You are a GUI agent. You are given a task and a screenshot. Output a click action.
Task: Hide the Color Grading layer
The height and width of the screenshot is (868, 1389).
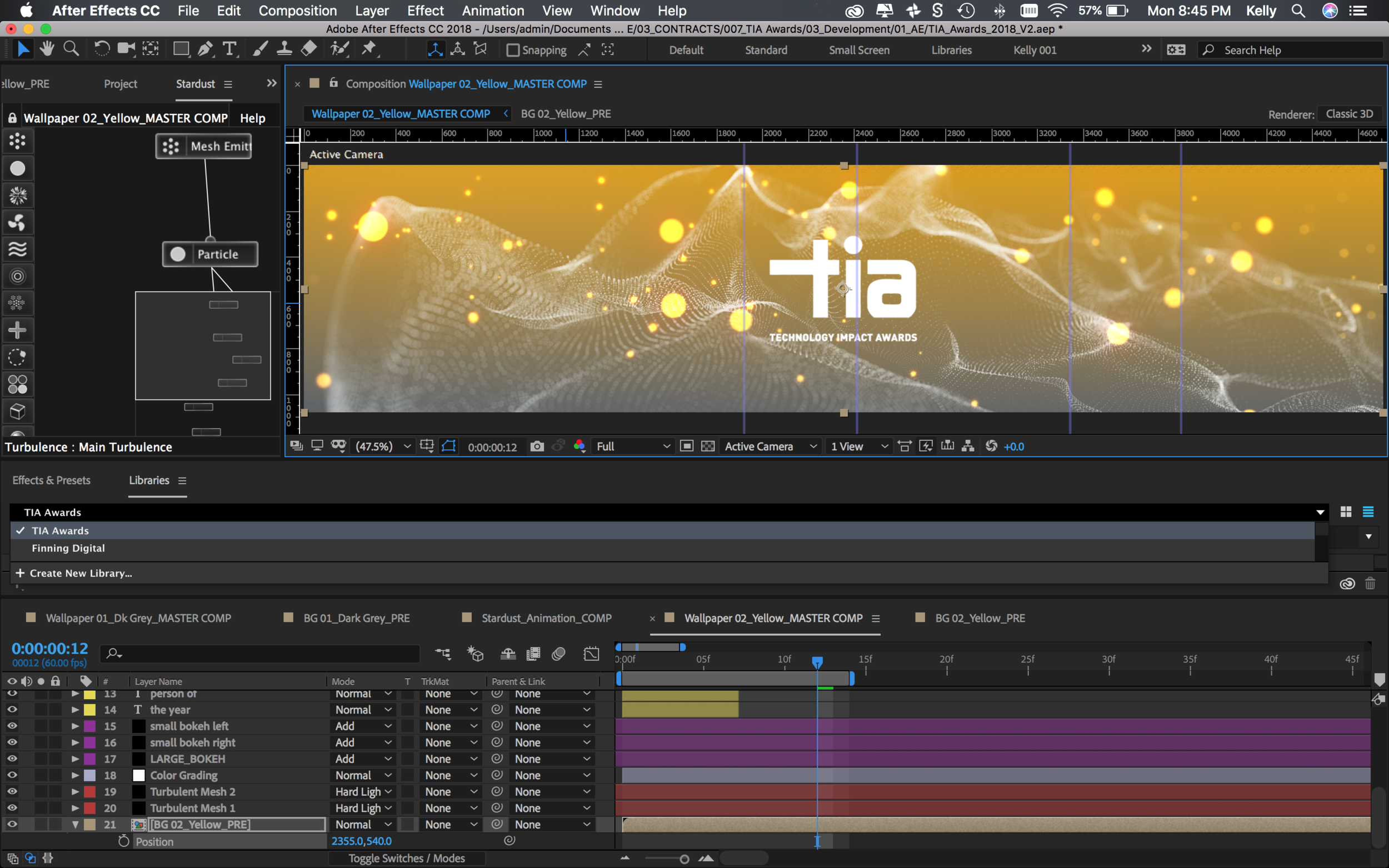point(12,775)
